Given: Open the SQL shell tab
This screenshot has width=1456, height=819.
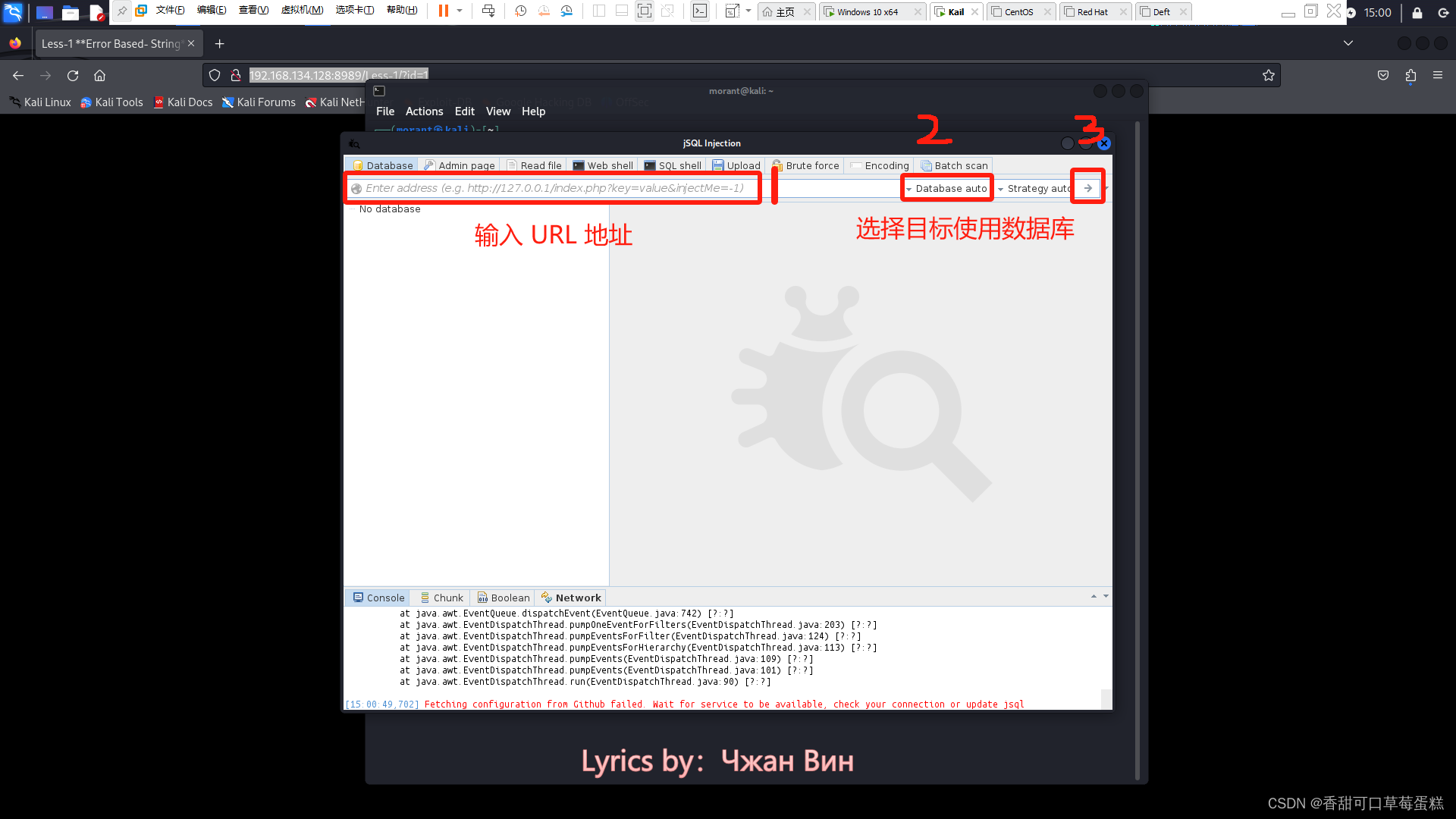Looking at the screenshot, I should coord(673,165).
